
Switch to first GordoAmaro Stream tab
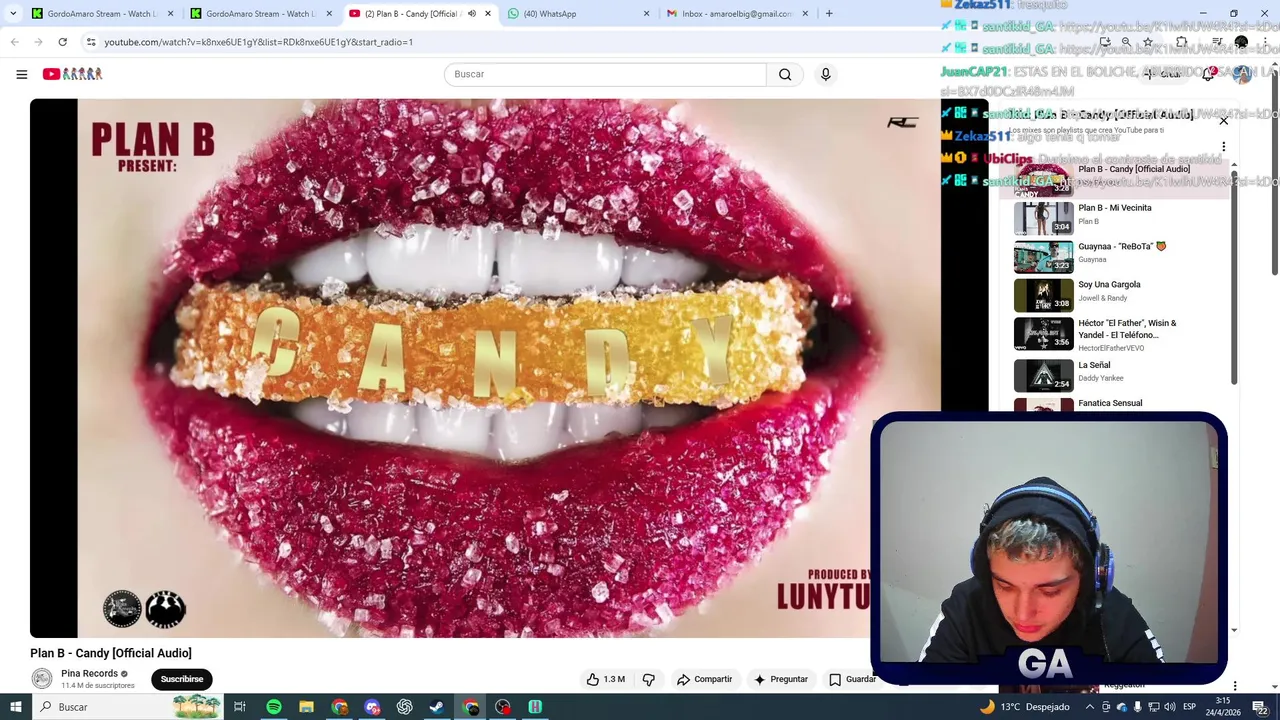point(101,14)
